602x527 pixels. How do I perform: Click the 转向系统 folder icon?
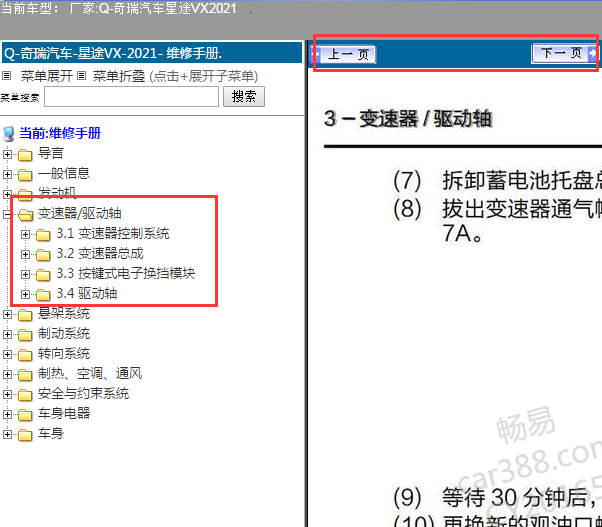click(25, 355)
